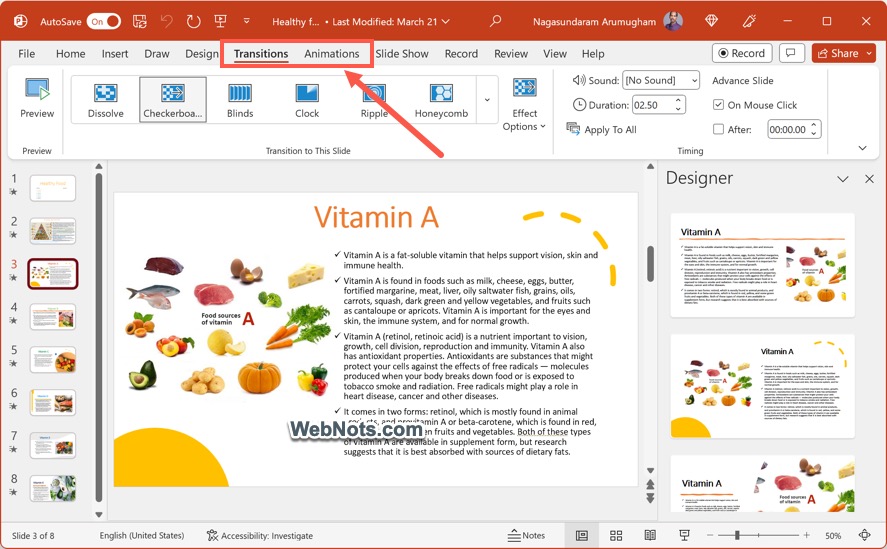Start presentation from beginning icon

click(221, 22)
